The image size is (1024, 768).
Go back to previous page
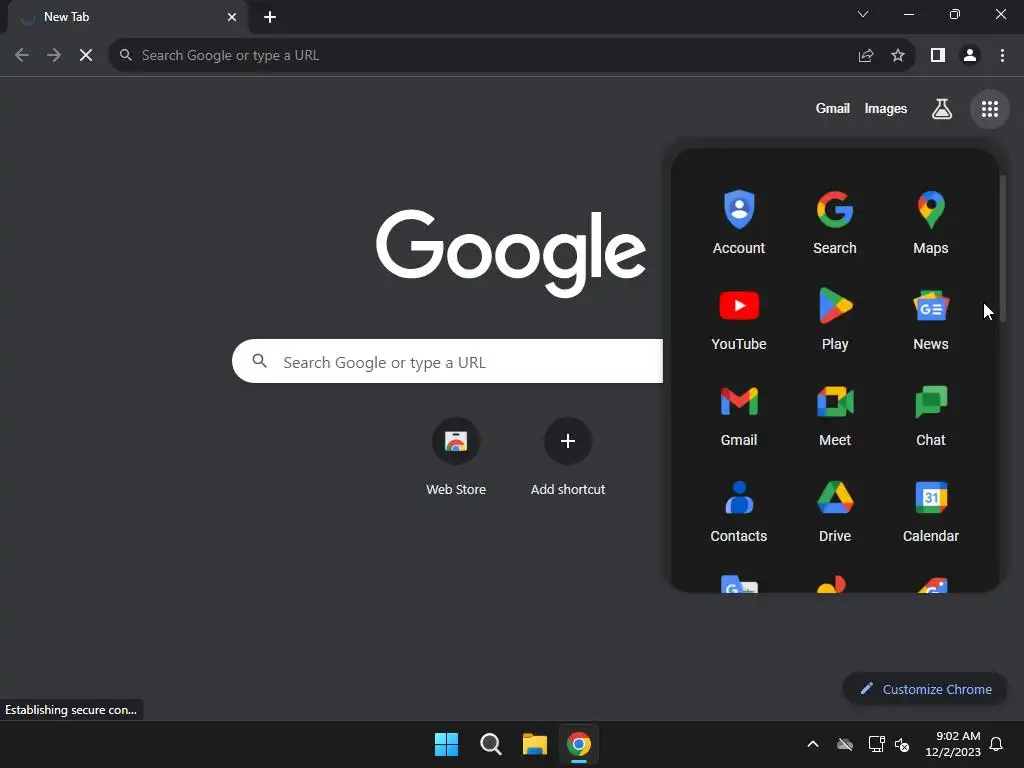(22, 56)
